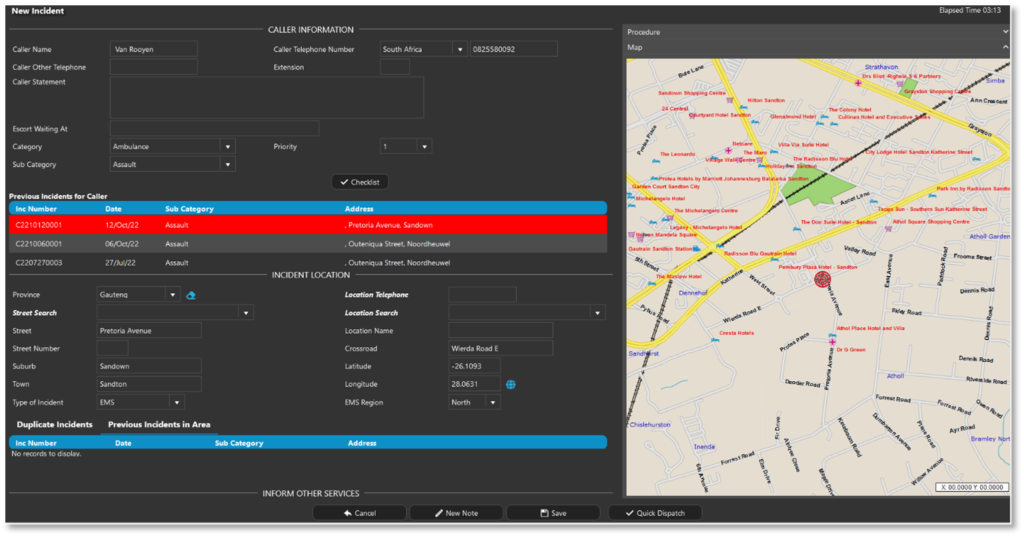Collapse the Map panel
This screenshot has height=537, width=1024.
point(1005,47)
